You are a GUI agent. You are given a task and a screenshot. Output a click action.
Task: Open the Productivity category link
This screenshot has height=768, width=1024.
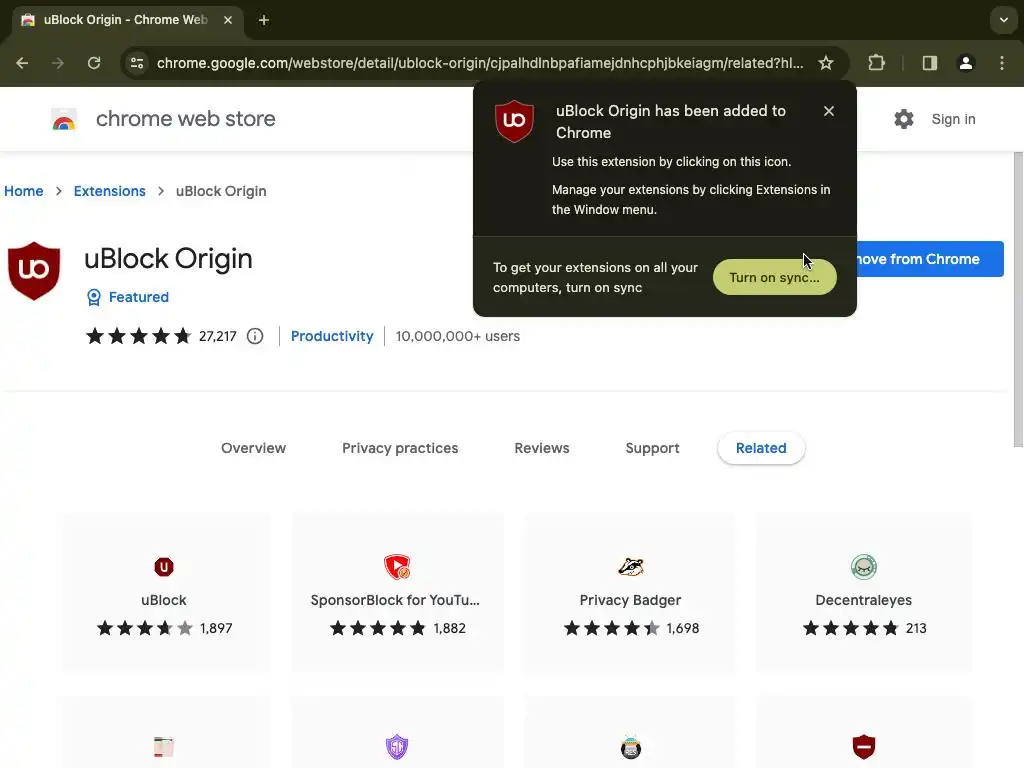[332, 336]
